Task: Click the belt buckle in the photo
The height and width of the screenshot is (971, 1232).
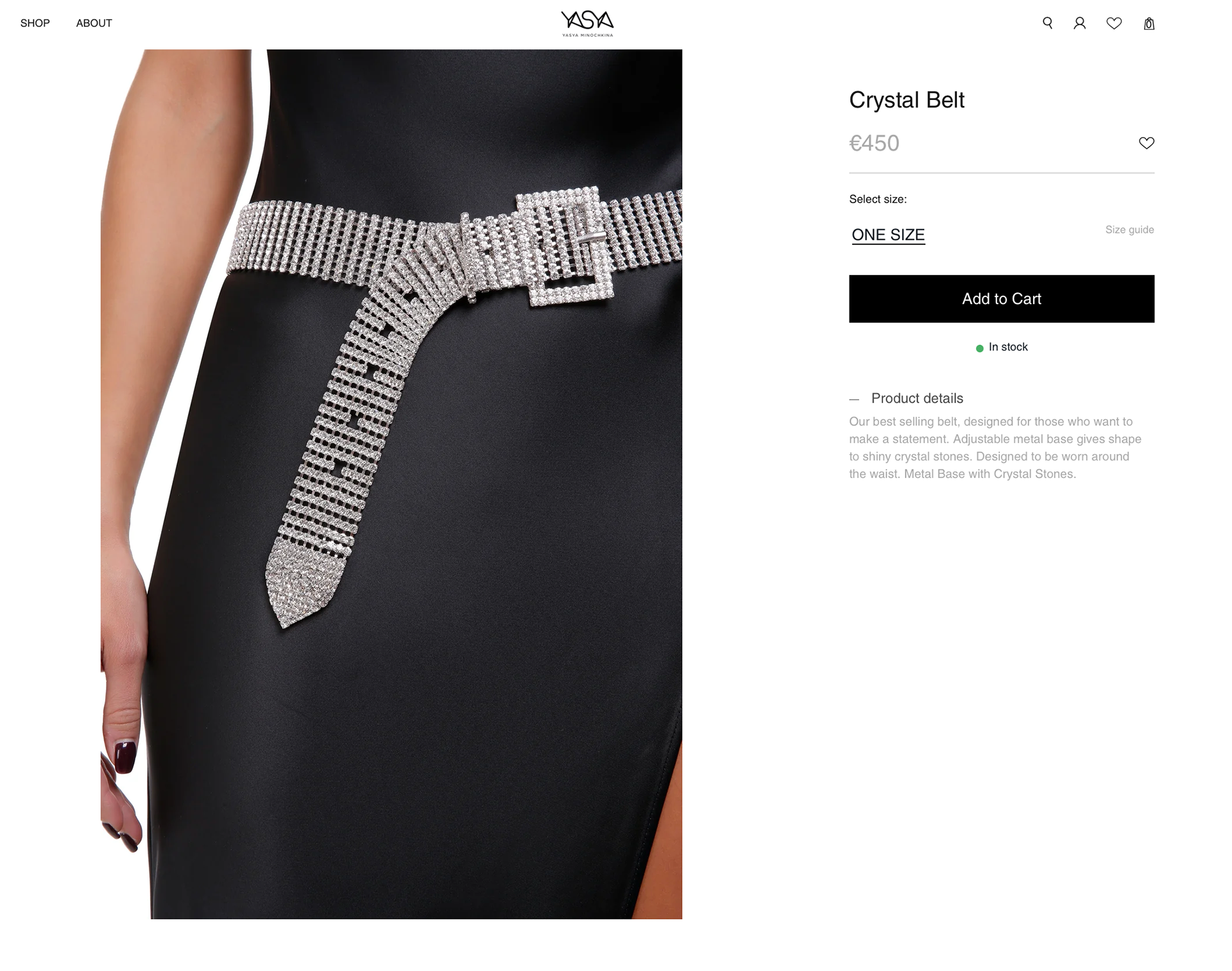Action: [565, 247]
